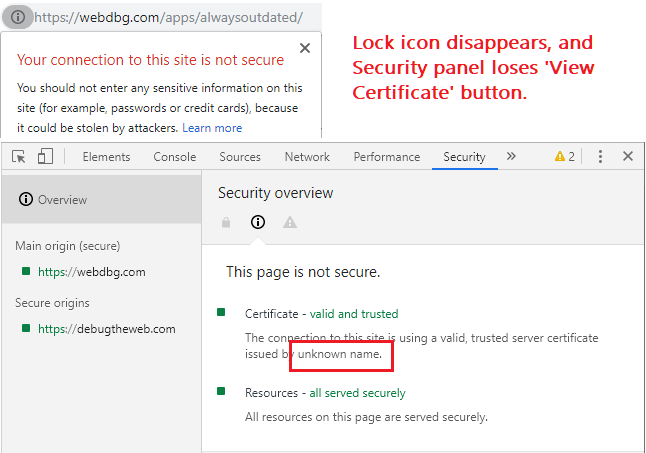Open DevTools three-dot customize menu
Image resolution: width=646 pixels, height=453 pixels.
(600, 157)
